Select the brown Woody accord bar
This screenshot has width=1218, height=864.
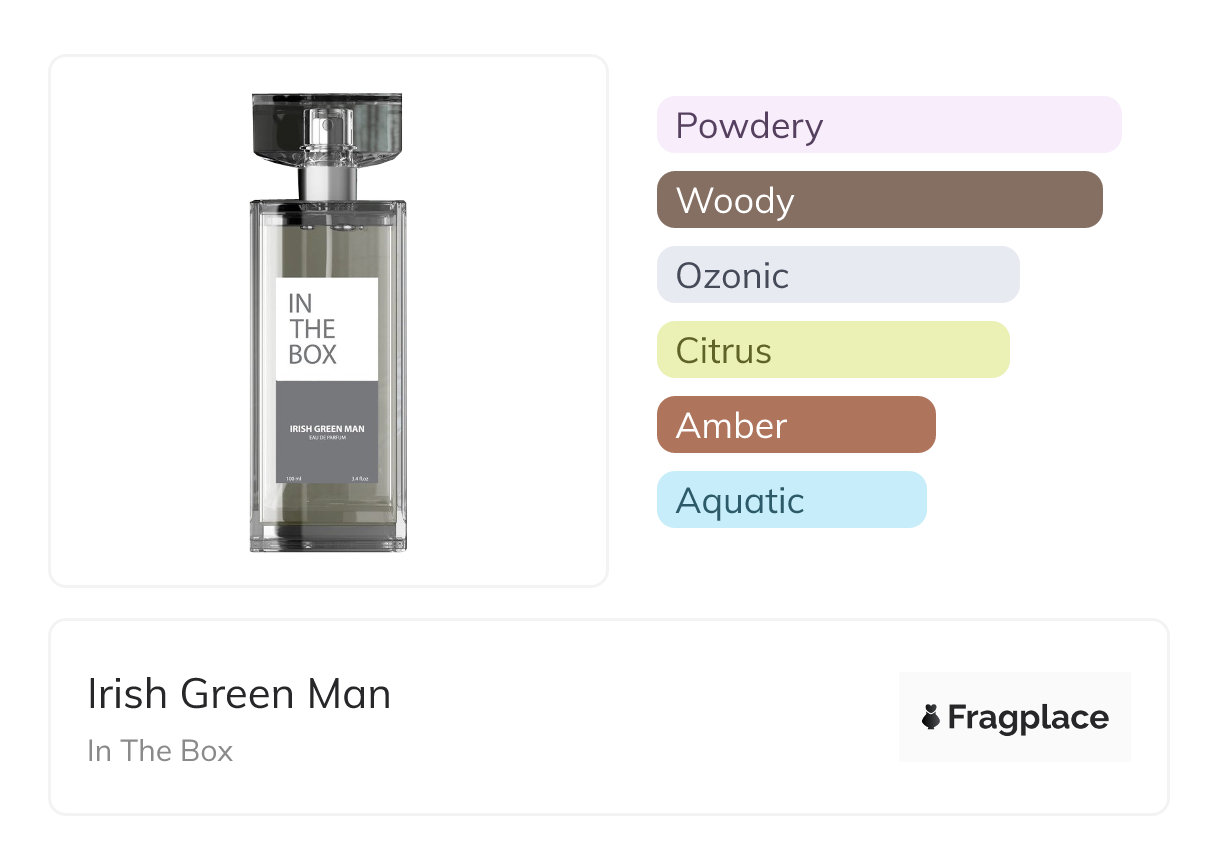coord(879,200)
